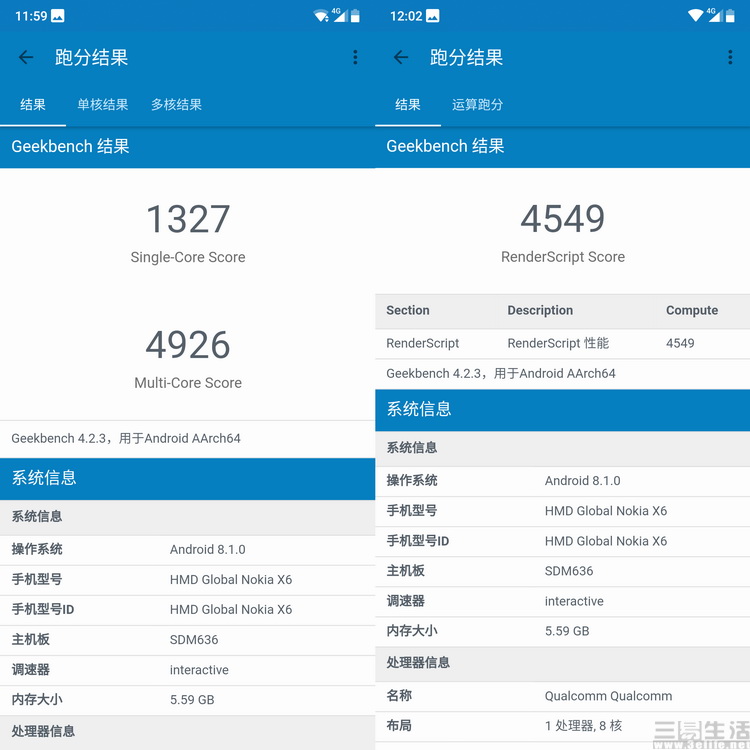
Task: Tap Qualcomm Qualcomm processor name
Action: [x=608, y=696]
